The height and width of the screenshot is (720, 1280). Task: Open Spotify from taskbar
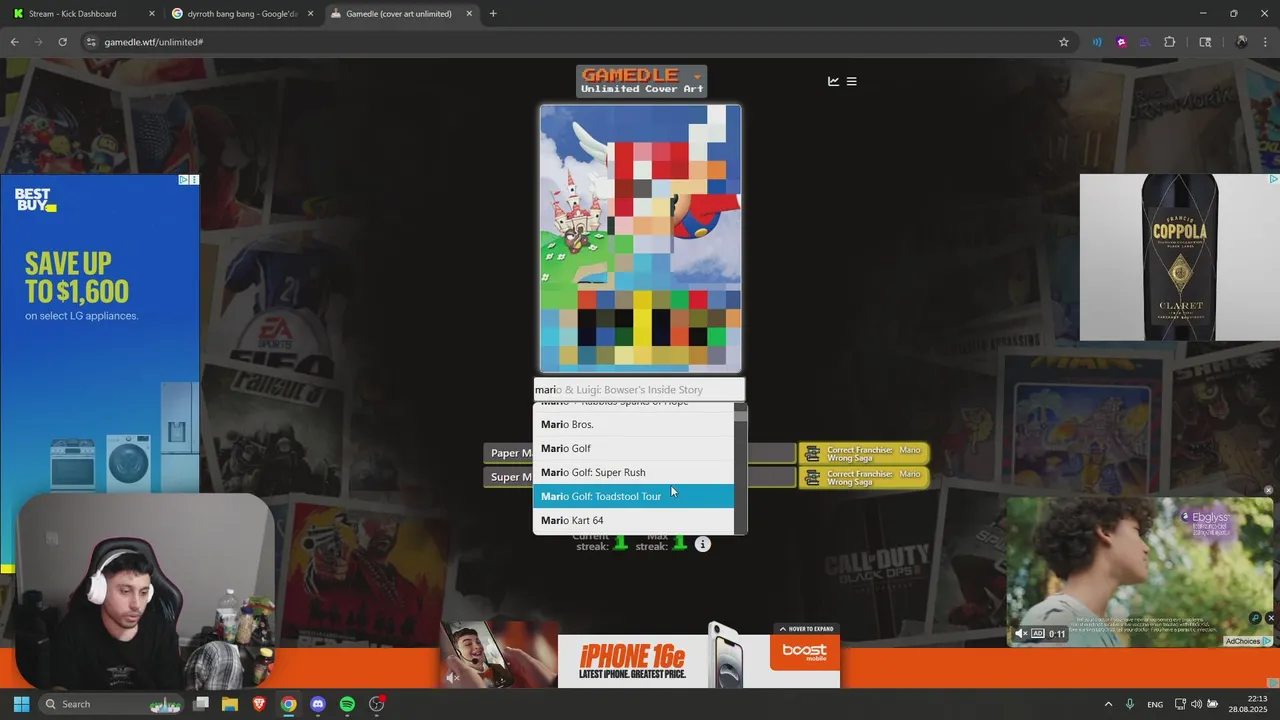[347, 704]
